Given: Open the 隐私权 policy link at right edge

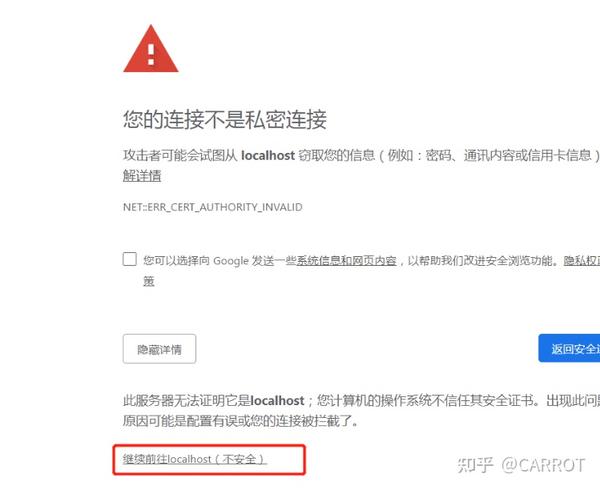Looking at the screenshot, I should 582,260.
